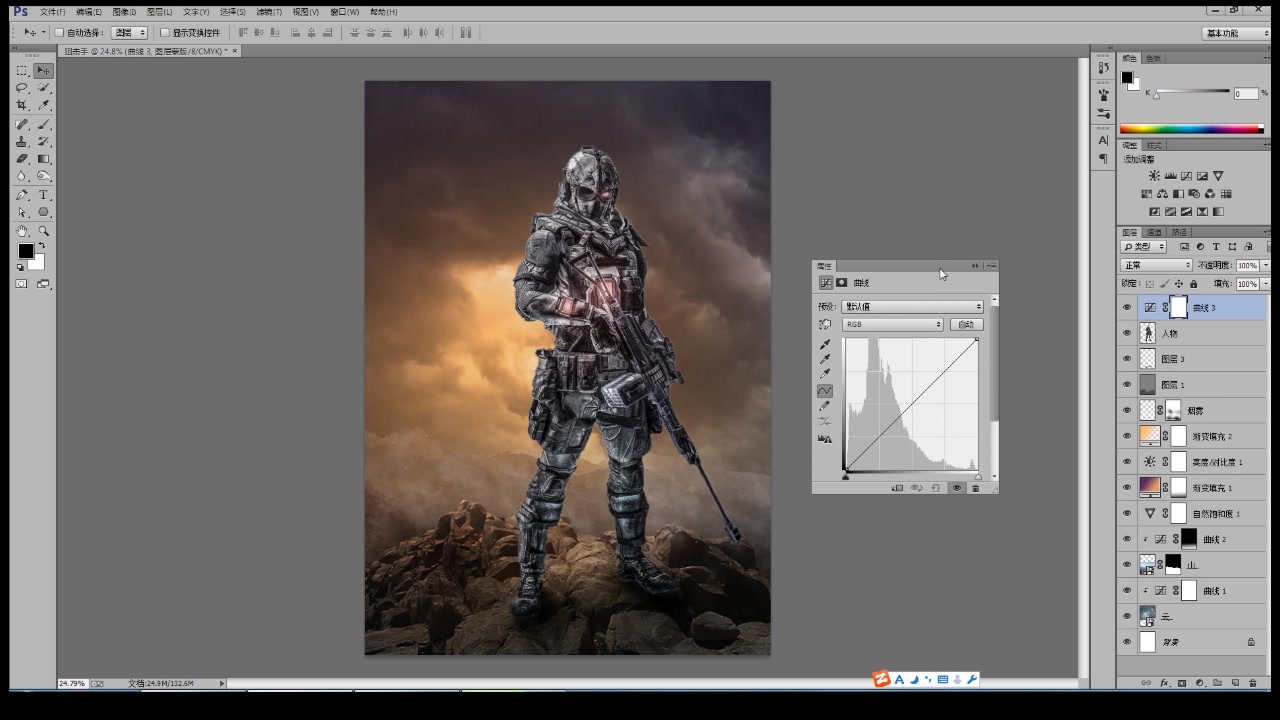Select the Blur tool
Screen dimensions: 1280x720
coord(22,176)
